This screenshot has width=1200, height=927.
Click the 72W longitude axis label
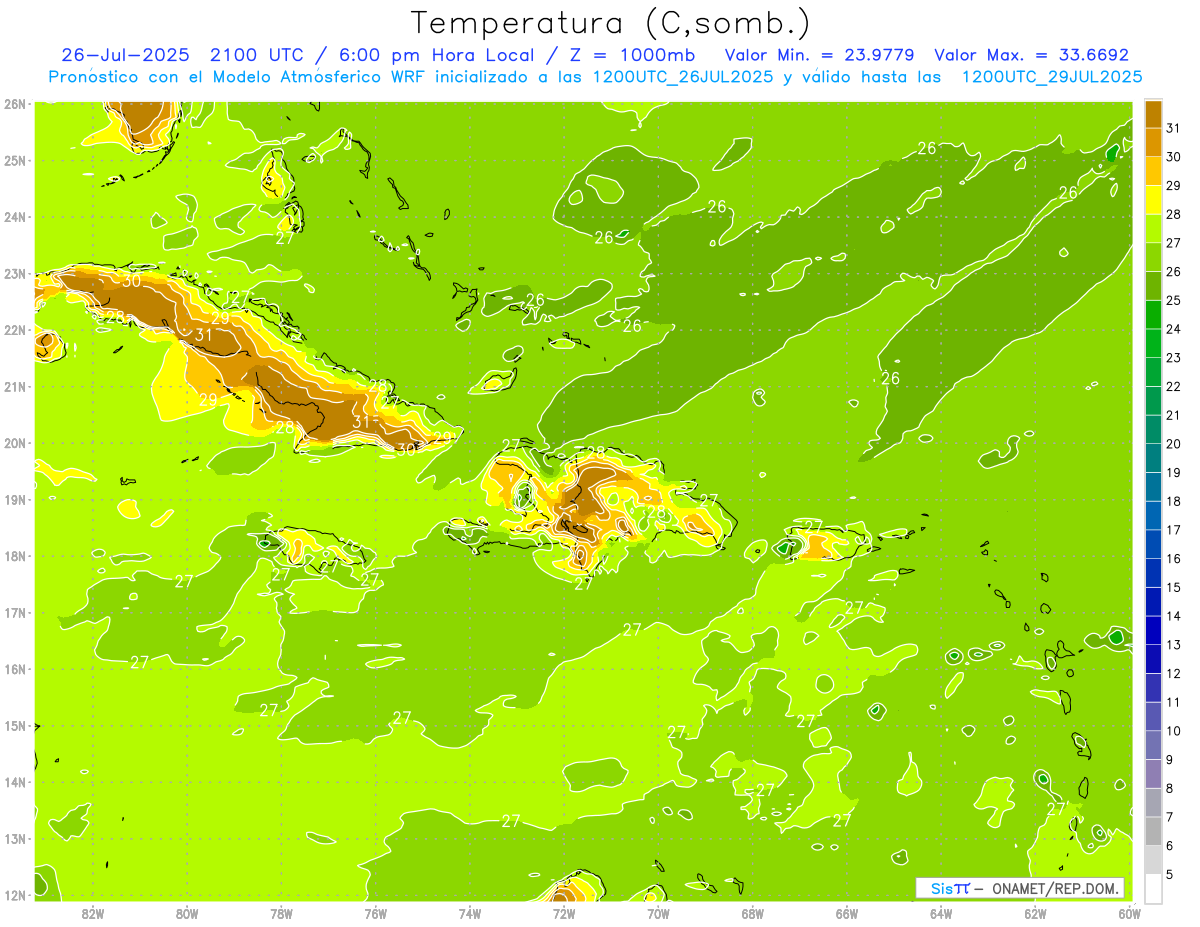(564, 913)
